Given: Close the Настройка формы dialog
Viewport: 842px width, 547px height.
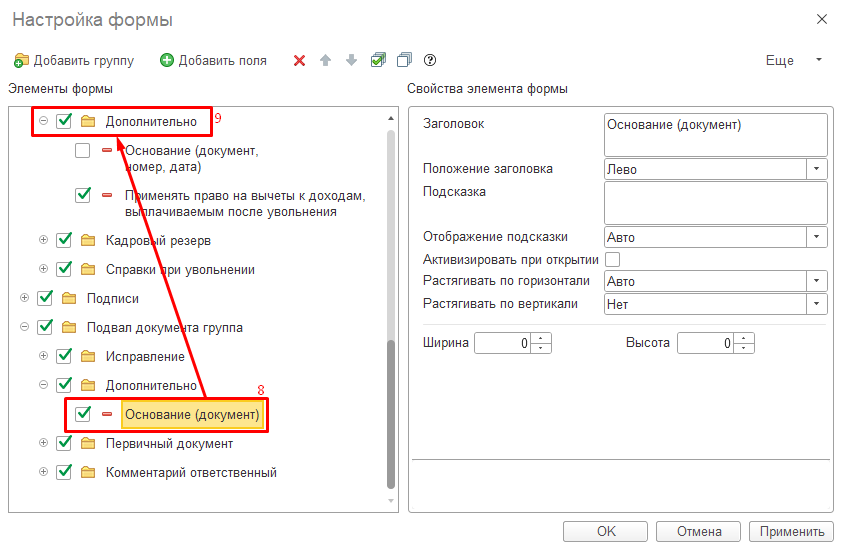Looking at the screenshot, I should (x=822, y=19).
